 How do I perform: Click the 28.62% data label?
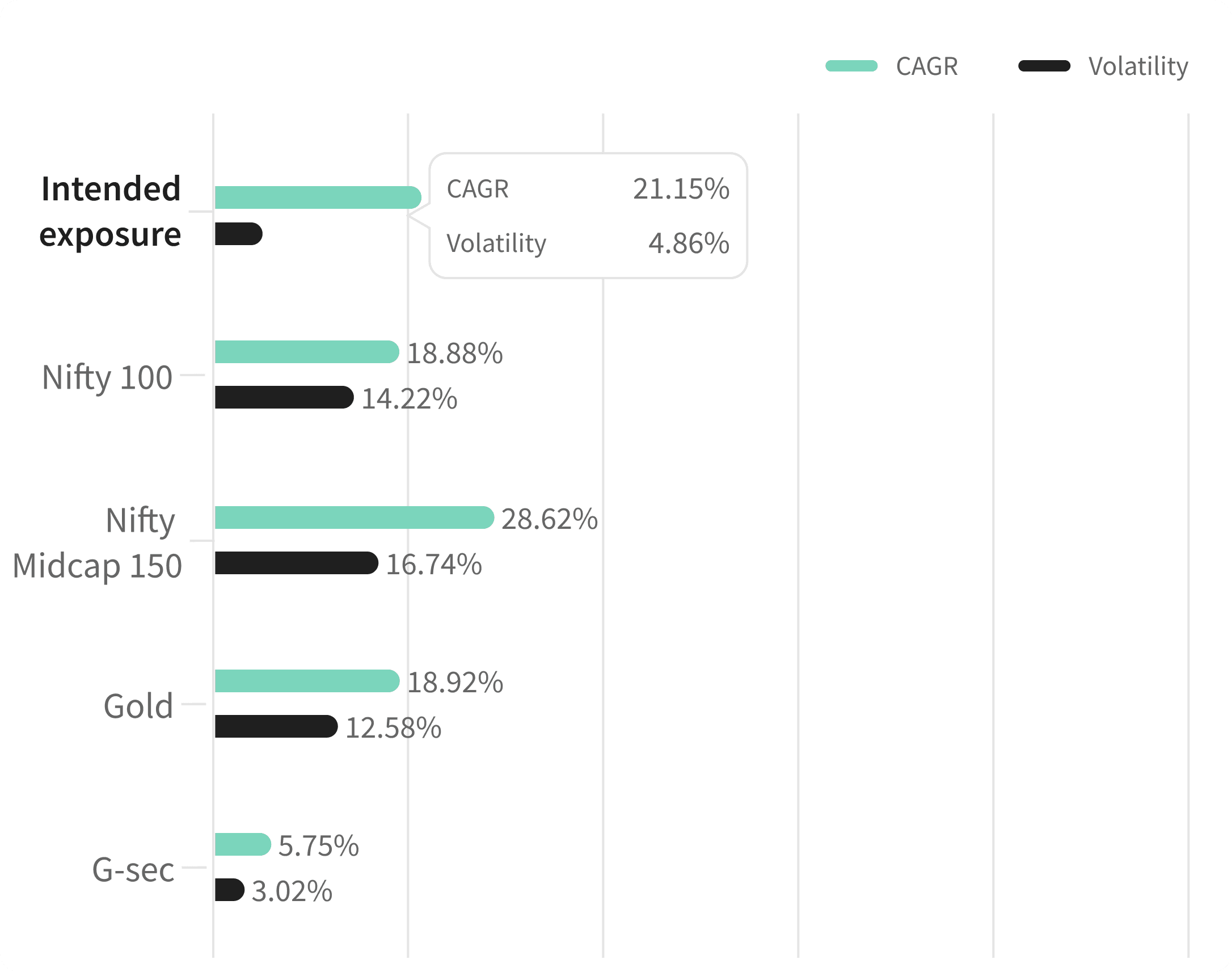pyautogui.click(x=549, y=519)
